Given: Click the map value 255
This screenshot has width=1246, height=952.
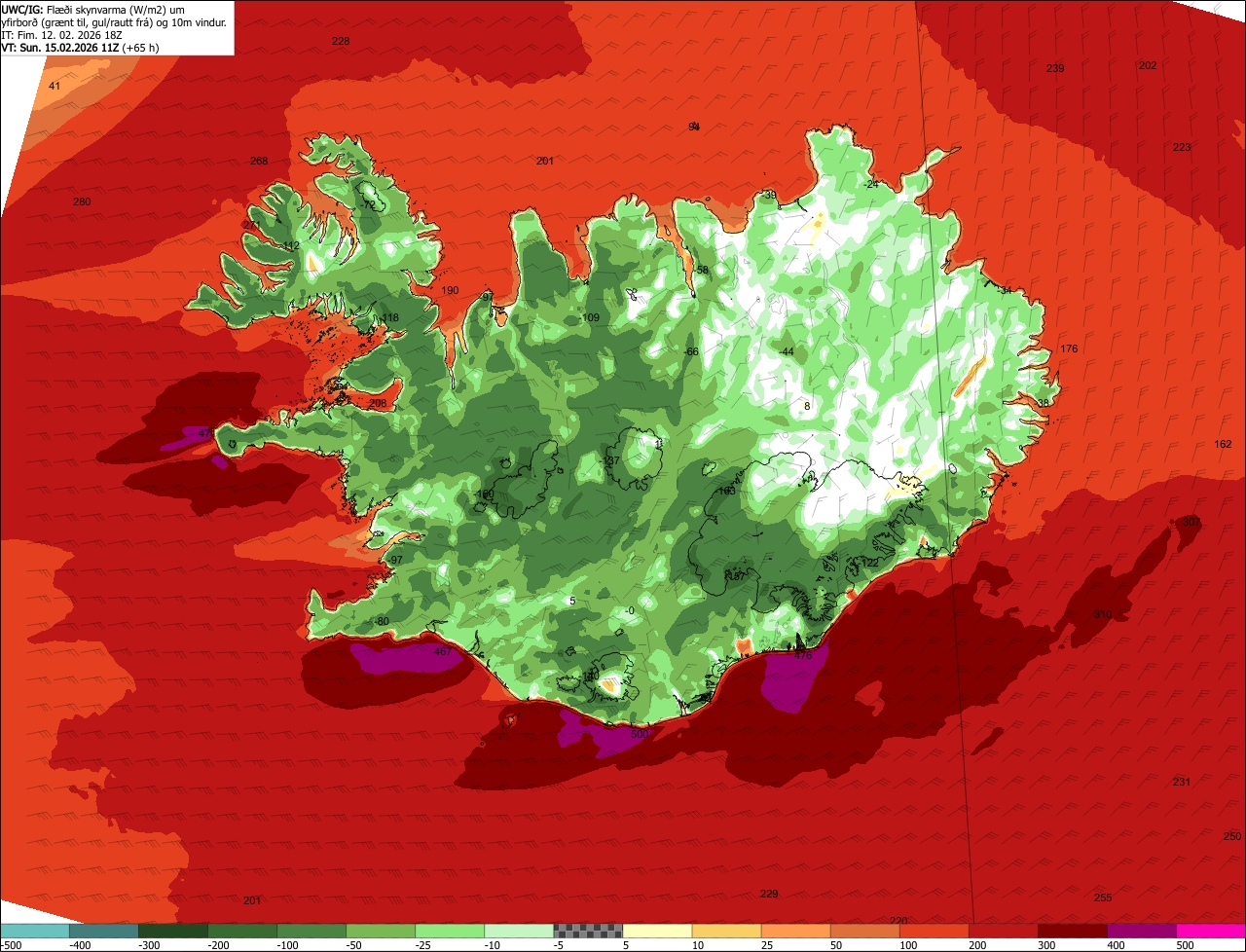Looking at the screenshot, I should click(1103, 897).
